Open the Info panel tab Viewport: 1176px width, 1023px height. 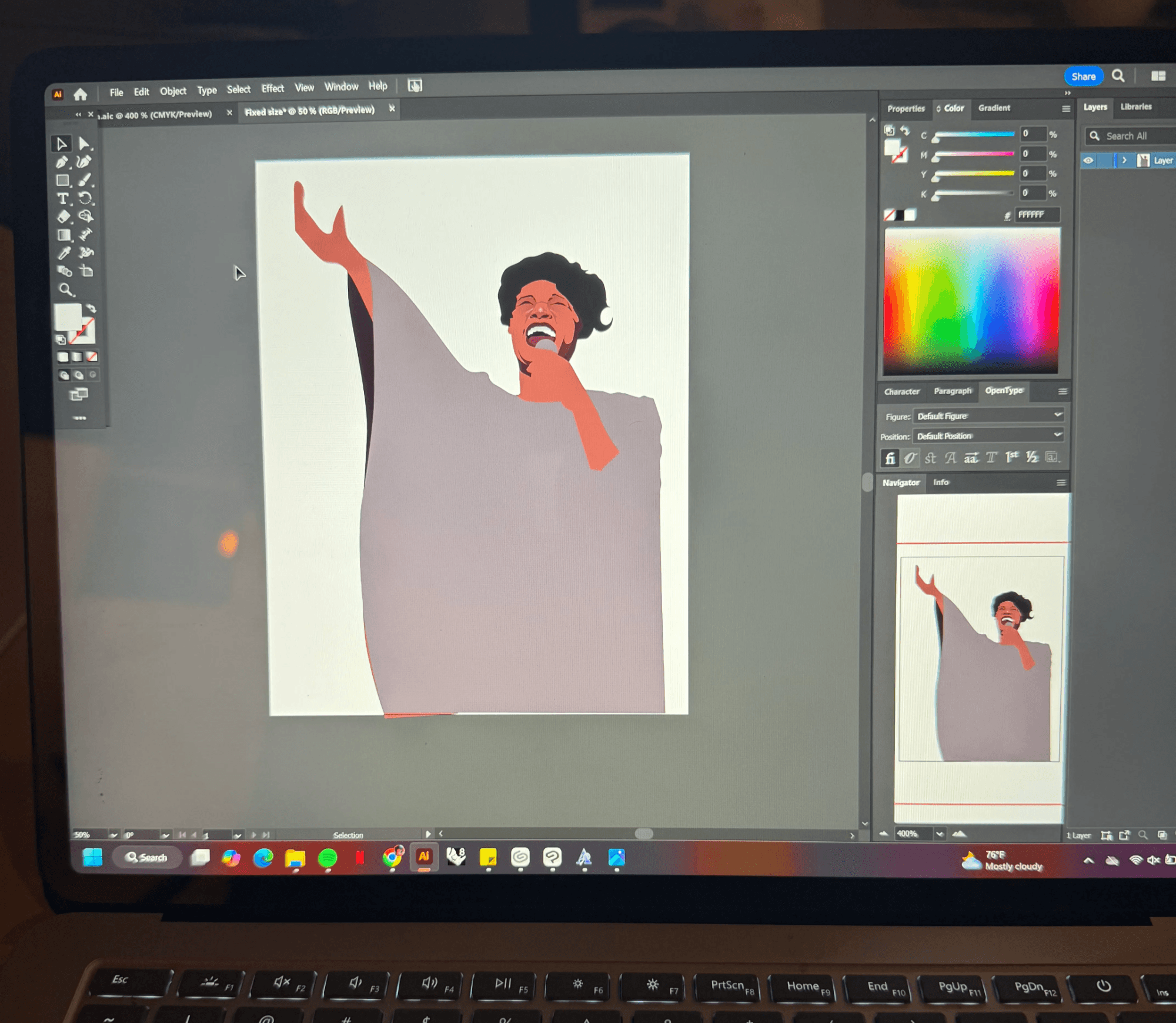(x=941, y=482)
